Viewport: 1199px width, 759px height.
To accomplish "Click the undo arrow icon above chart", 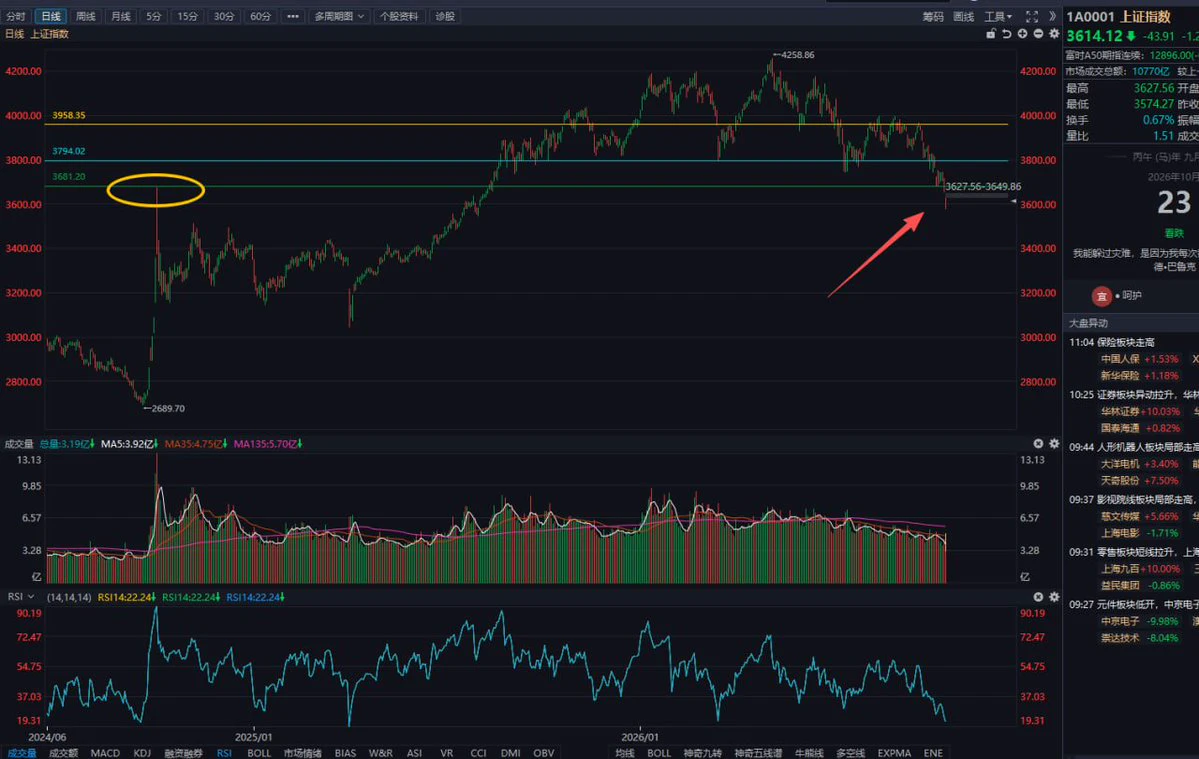I will tap(1006, 34).
